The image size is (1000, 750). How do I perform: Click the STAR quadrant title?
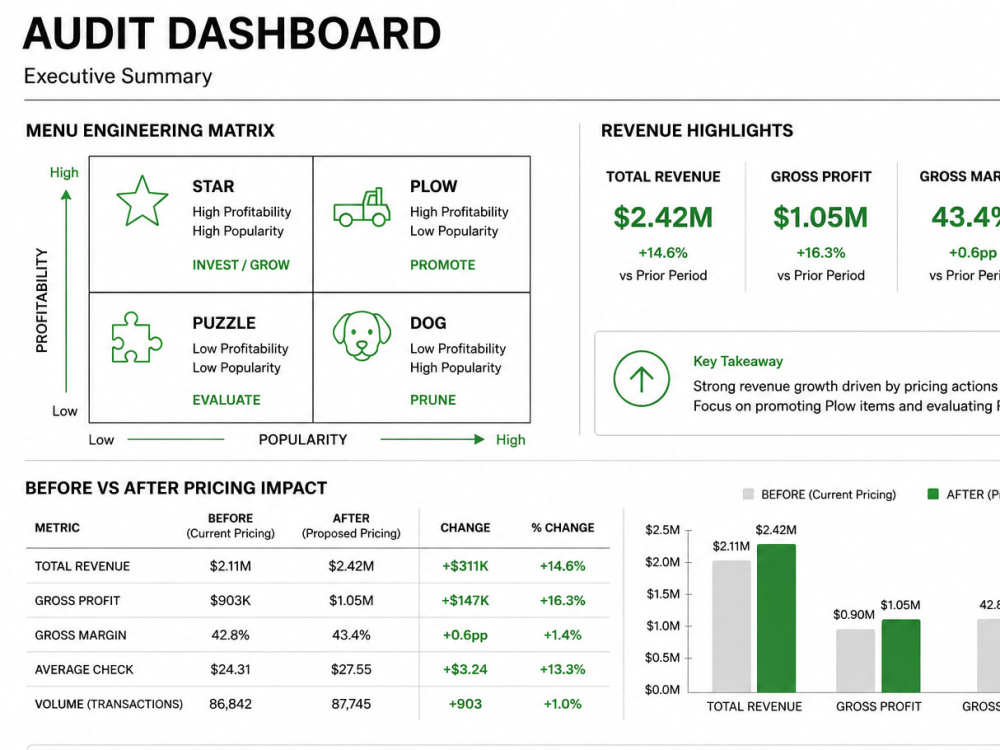[214, 186]
